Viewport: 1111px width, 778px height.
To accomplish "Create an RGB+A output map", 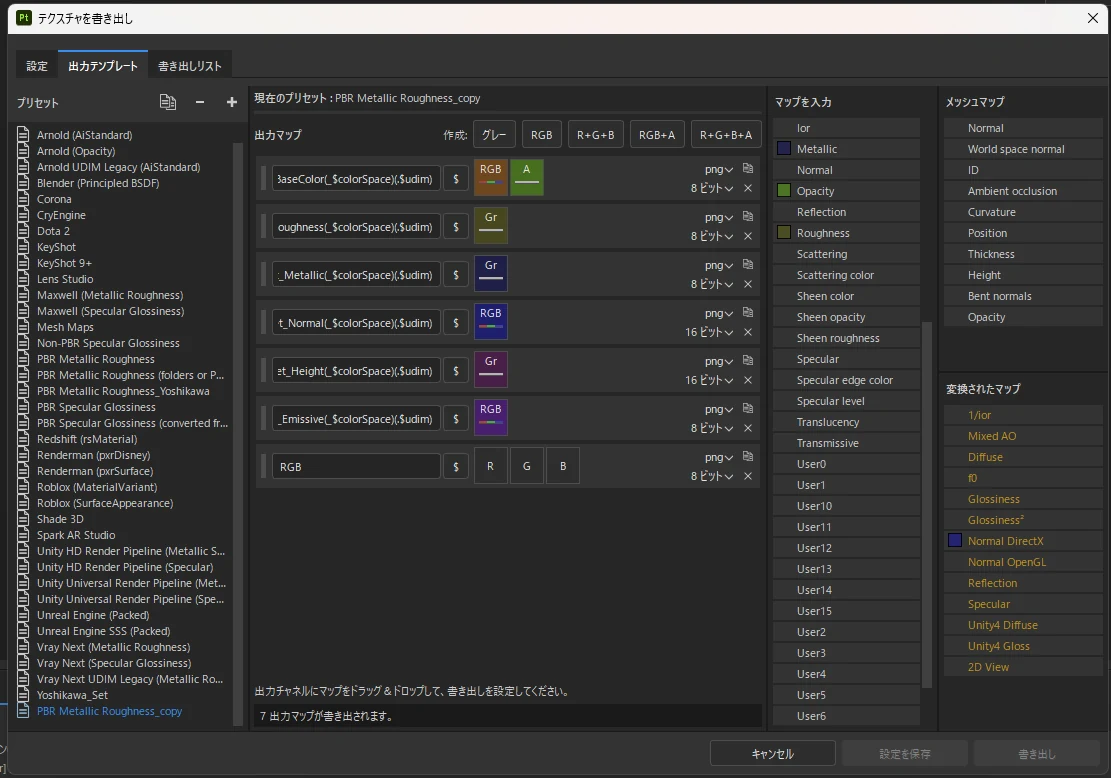I will 657,135.
